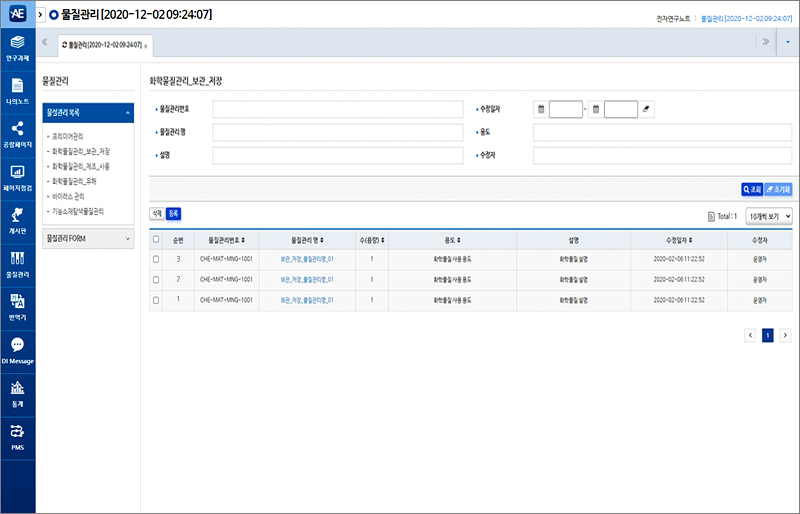Tick the select-all checkbox in table header
Viewport: 800px width, 514px height.
pyautogui.click(x=155, y=240)
